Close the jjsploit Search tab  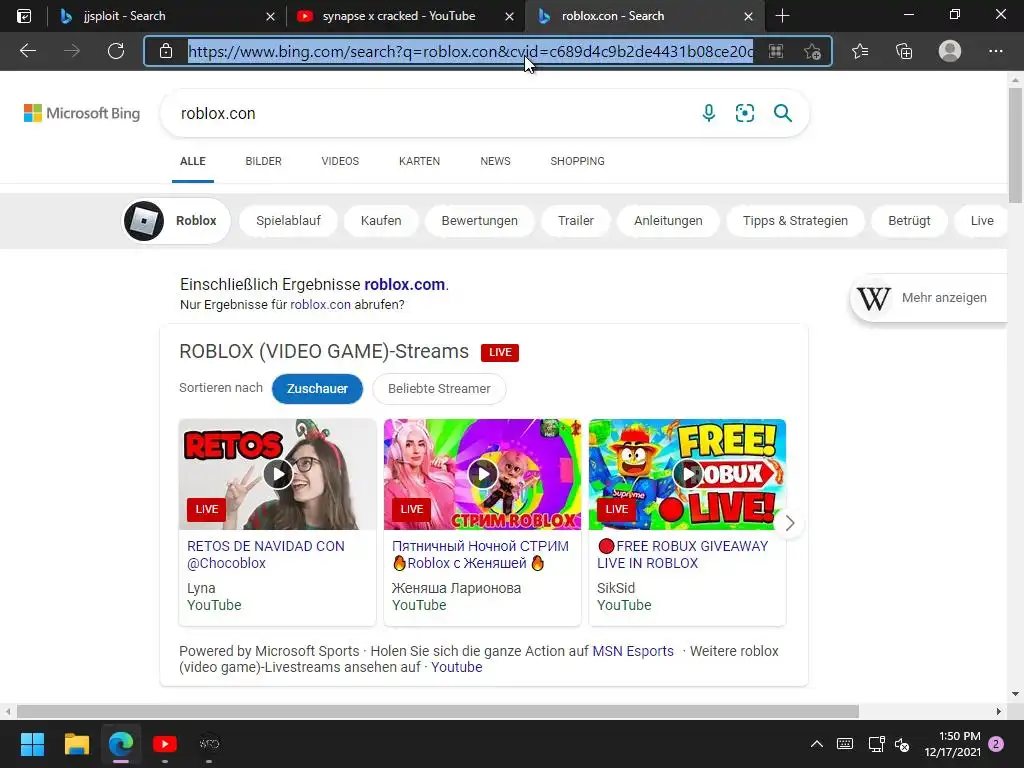tap(270, 16)
